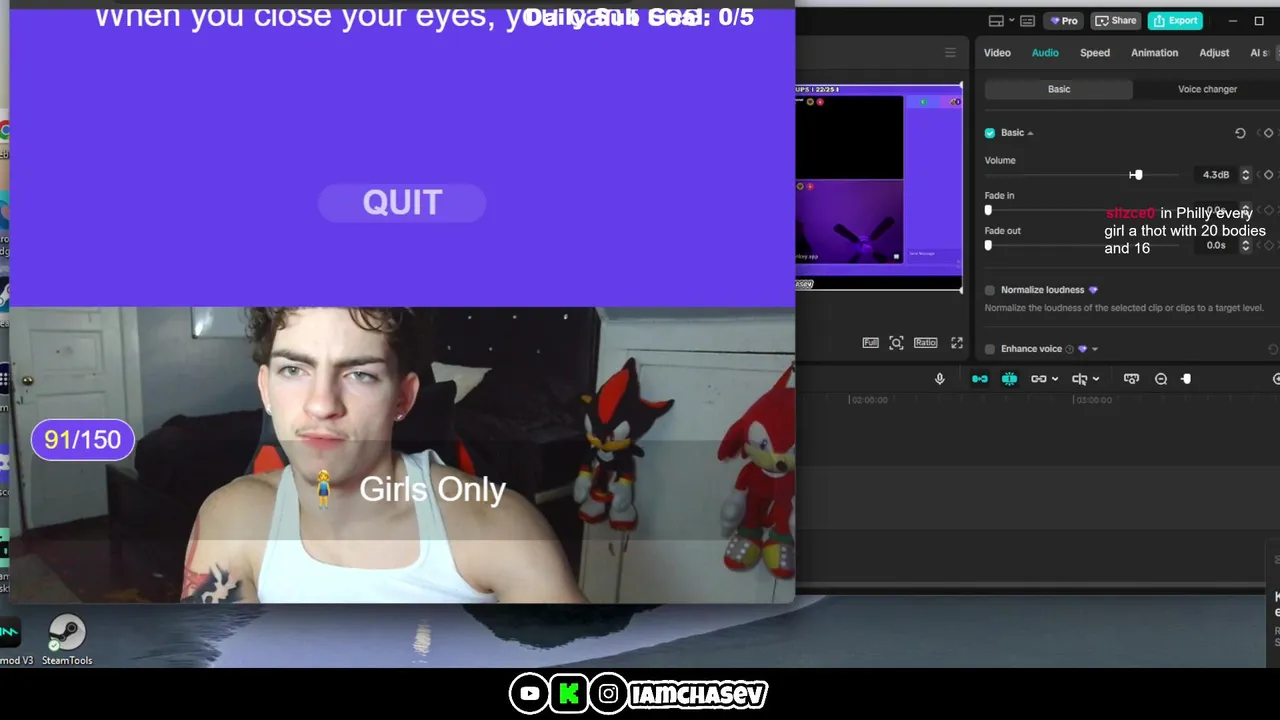Viewport: 1280px width, 720px height.
Task: Adjust the timeline zoom slider handle
Action: 1186,379
